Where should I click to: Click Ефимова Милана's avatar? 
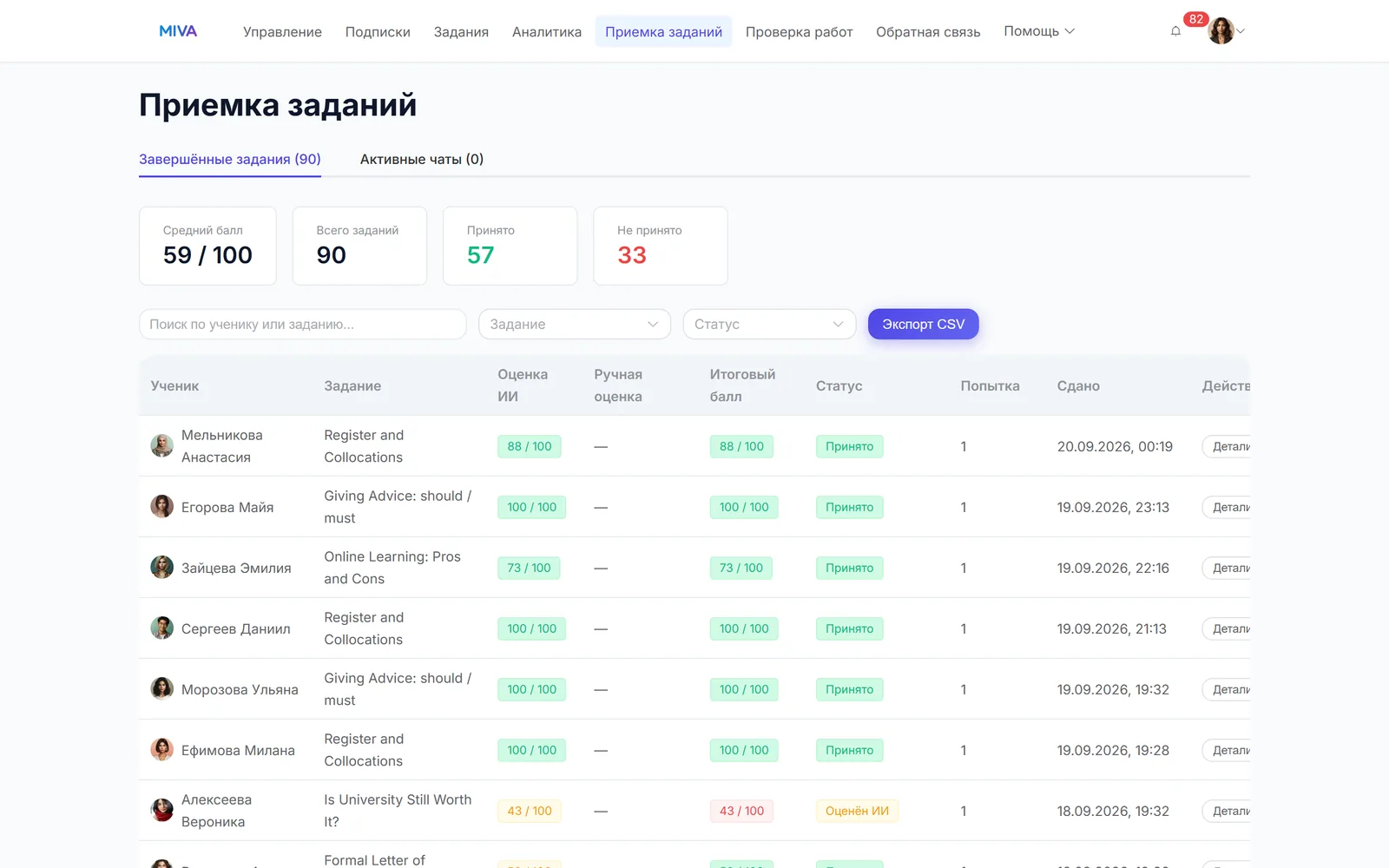(x=161, y=750)
